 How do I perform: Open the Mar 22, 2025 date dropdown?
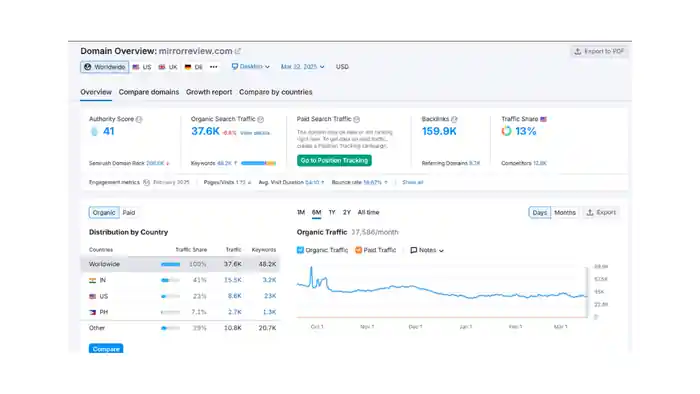302,66
